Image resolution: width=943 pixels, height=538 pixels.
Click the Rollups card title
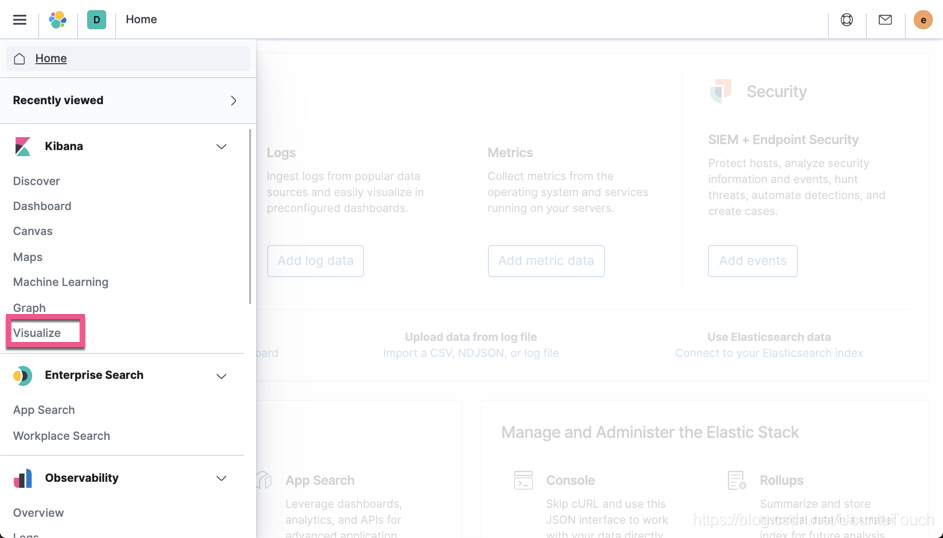coord(781,480)
